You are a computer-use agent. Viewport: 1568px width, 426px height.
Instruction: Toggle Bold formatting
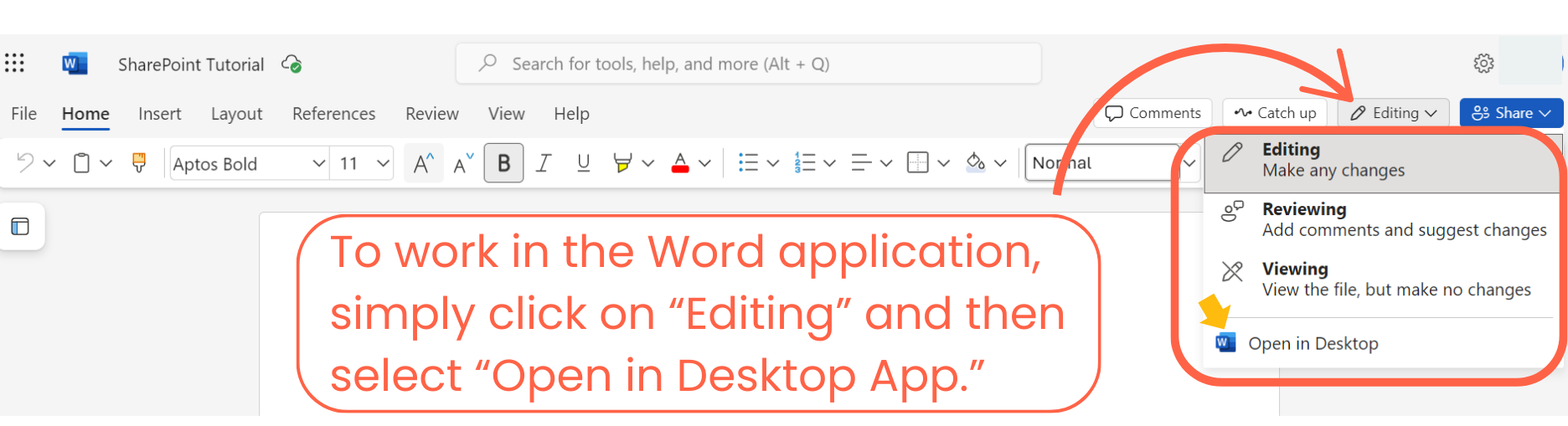503,163
